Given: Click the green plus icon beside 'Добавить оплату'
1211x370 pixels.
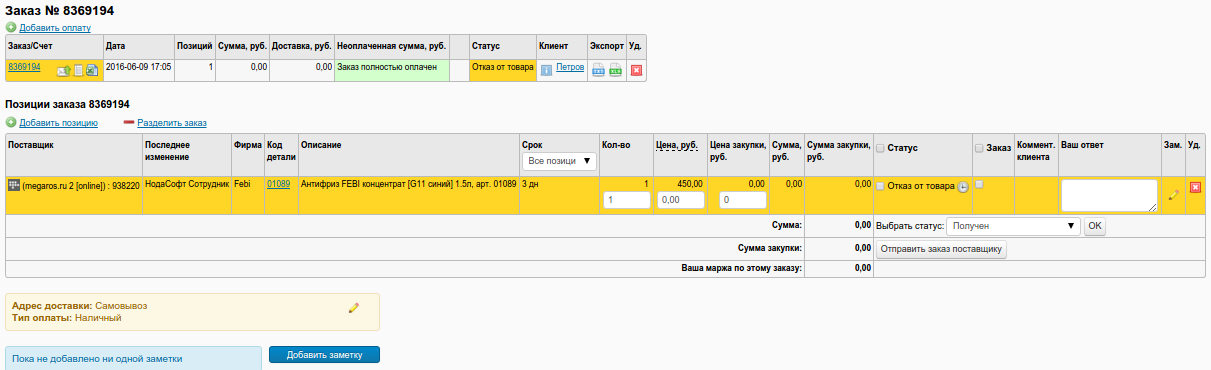Looking at the screenshot, I should [11, 27].
